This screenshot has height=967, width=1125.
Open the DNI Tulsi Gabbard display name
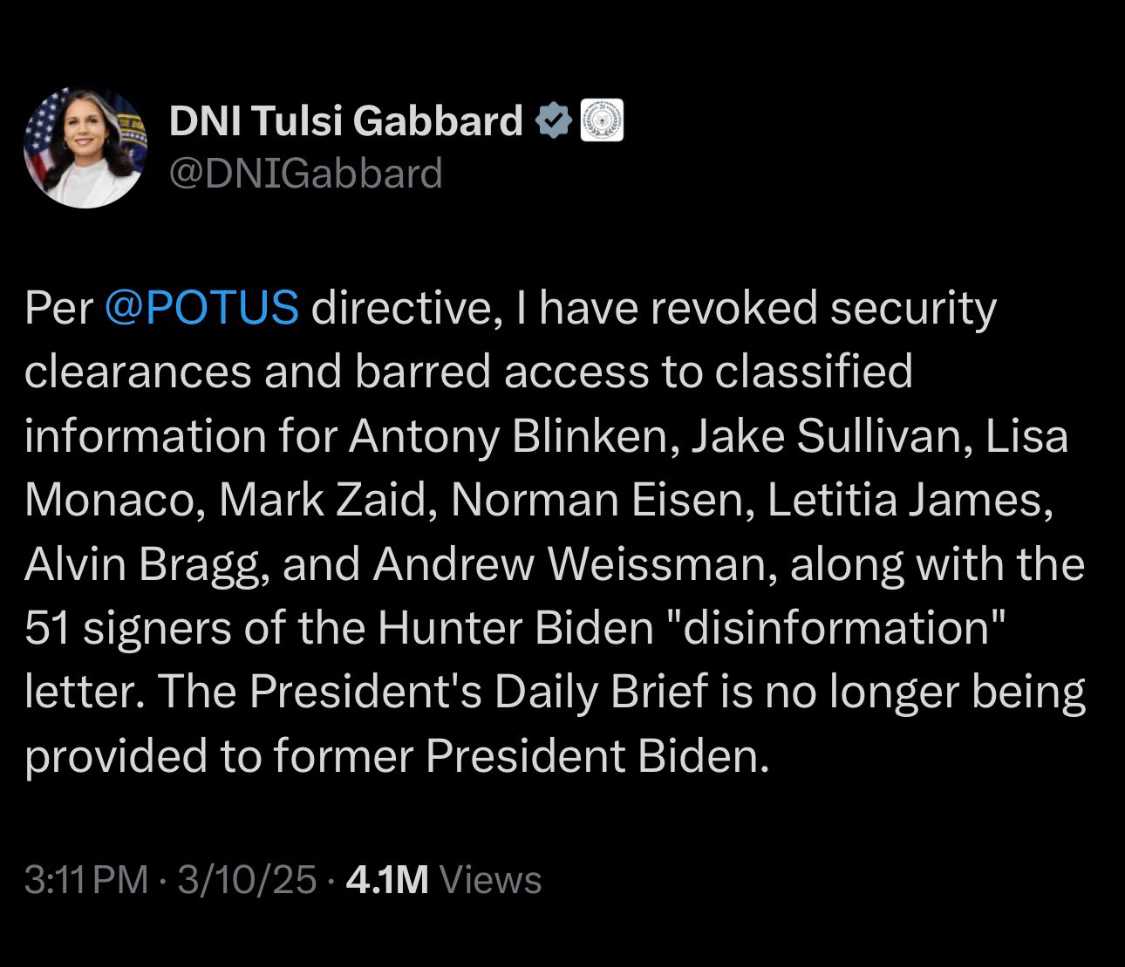click(x=346, y=121)
